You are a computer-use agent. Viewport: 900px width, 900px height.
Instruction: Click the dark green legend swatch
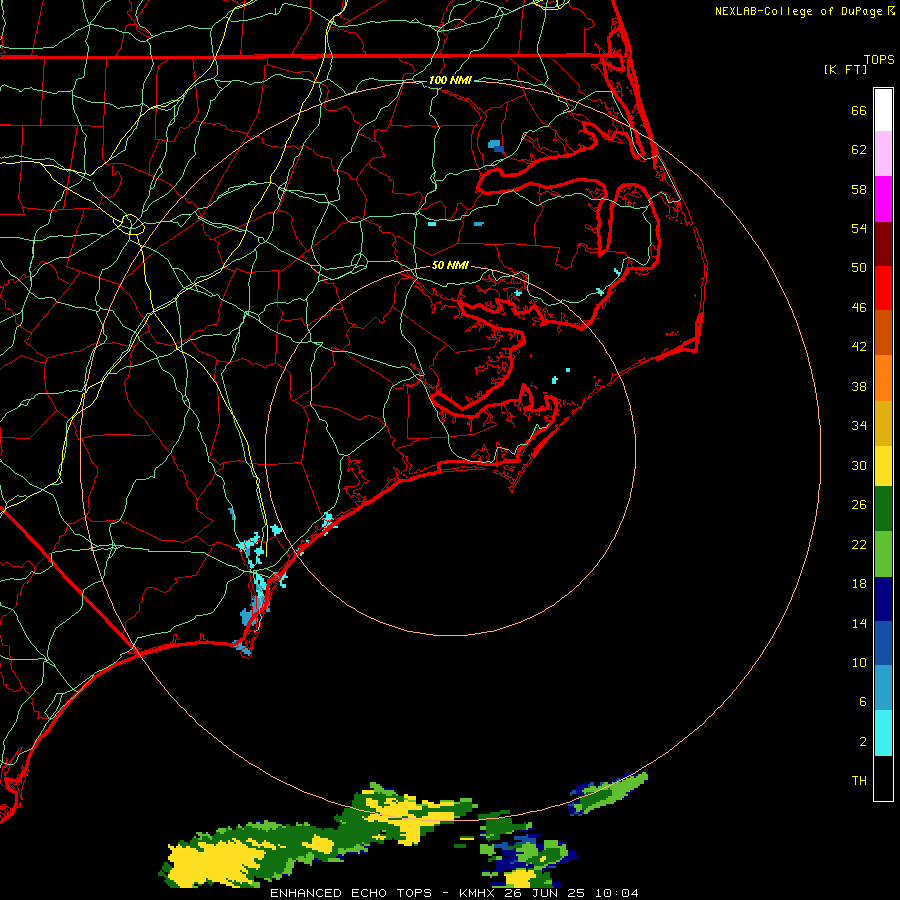pyautogui.click(x=883, y=509)
